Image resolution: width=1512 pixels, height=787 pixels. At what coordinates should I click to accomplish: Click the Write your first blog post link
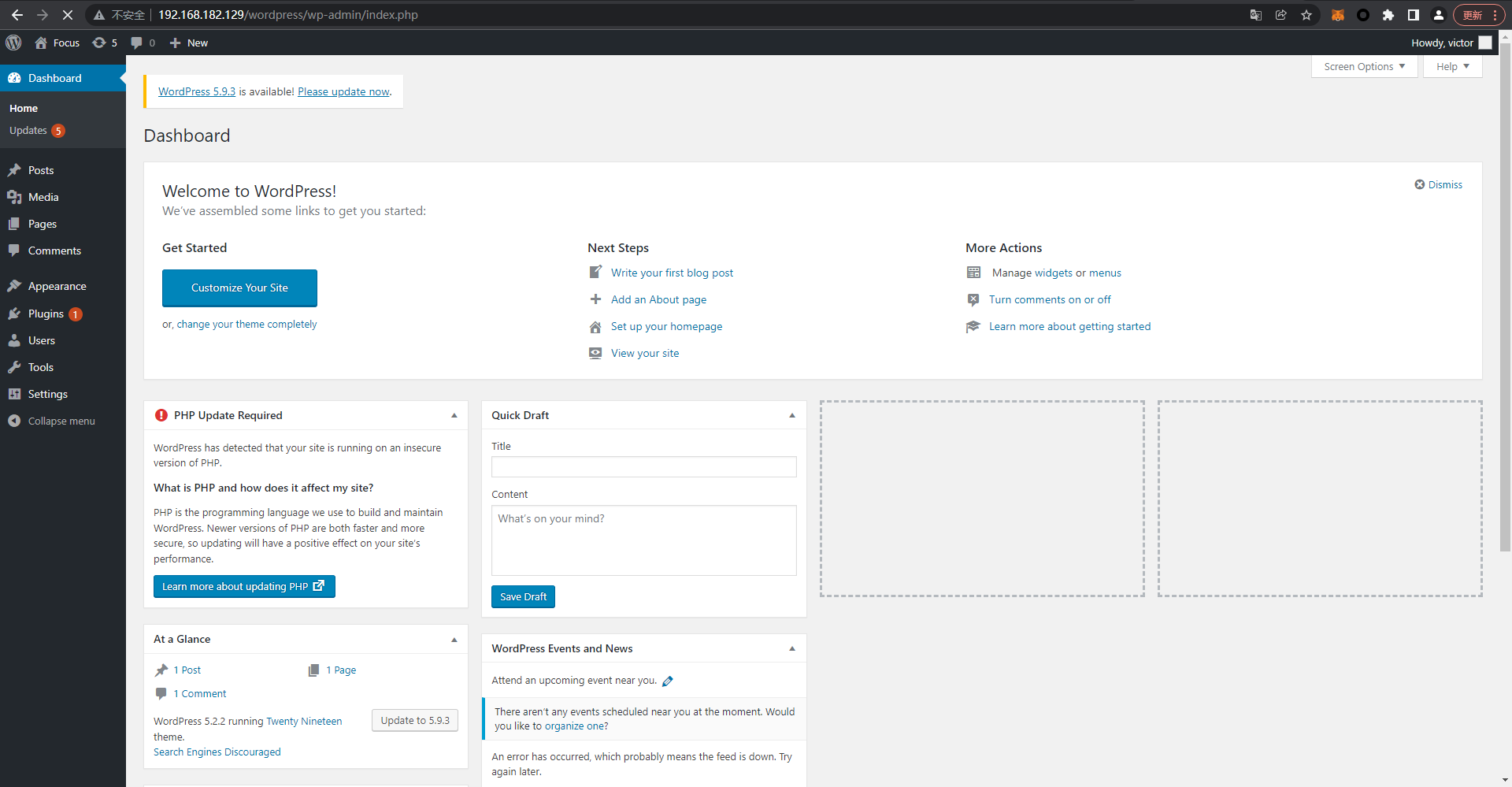coord(672,273)
